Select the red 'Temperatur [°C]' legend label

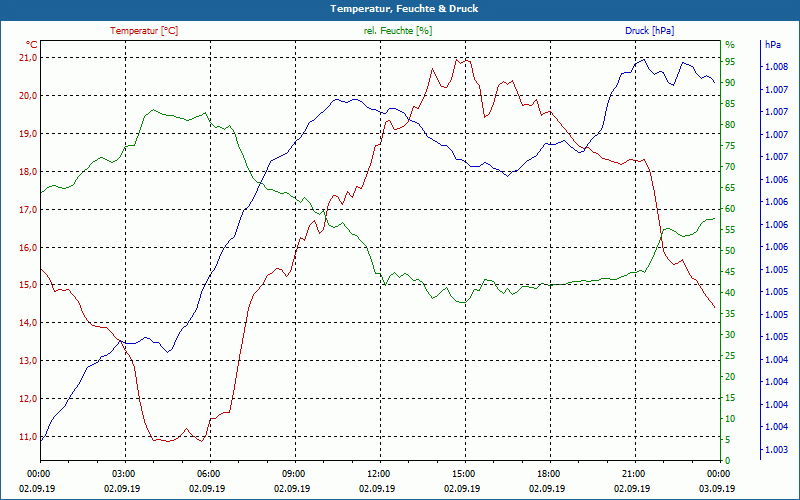point(144,31)
